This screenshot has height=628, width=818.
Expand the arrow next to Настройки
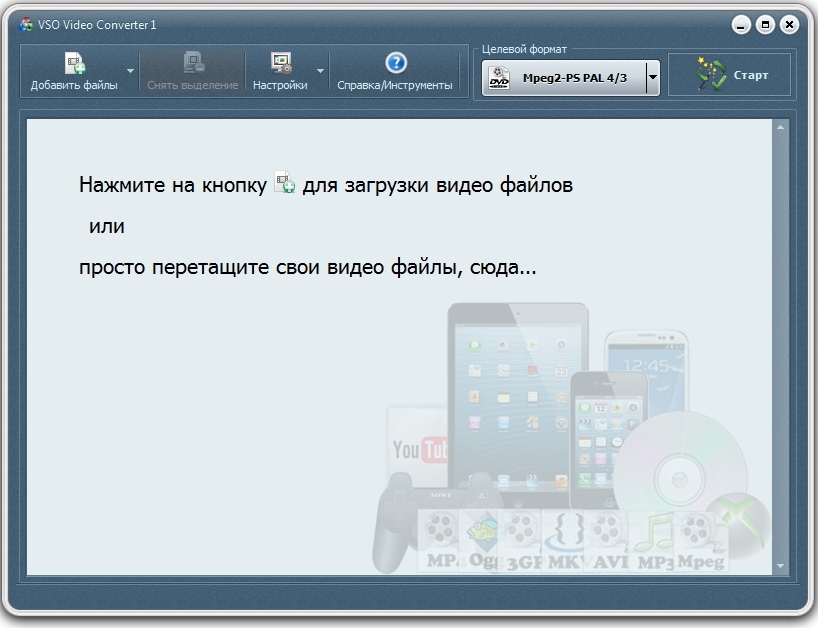point(320,72)
